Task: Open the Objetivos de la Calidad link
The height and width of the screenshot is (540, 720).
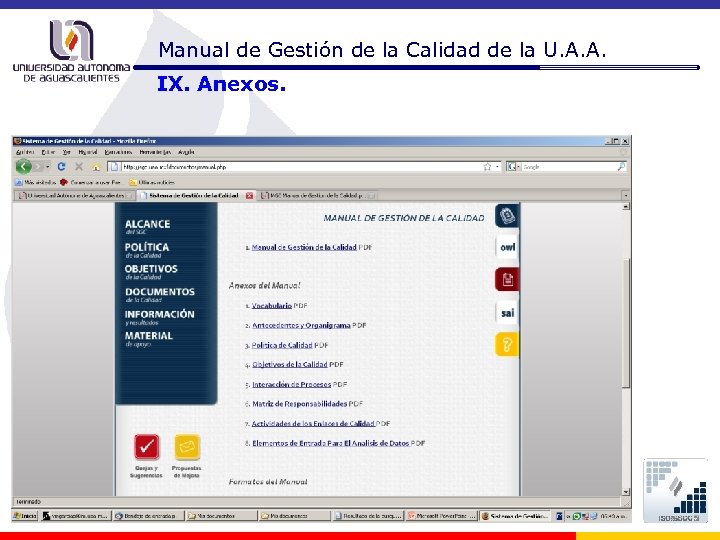Action: tap(290, 364)
